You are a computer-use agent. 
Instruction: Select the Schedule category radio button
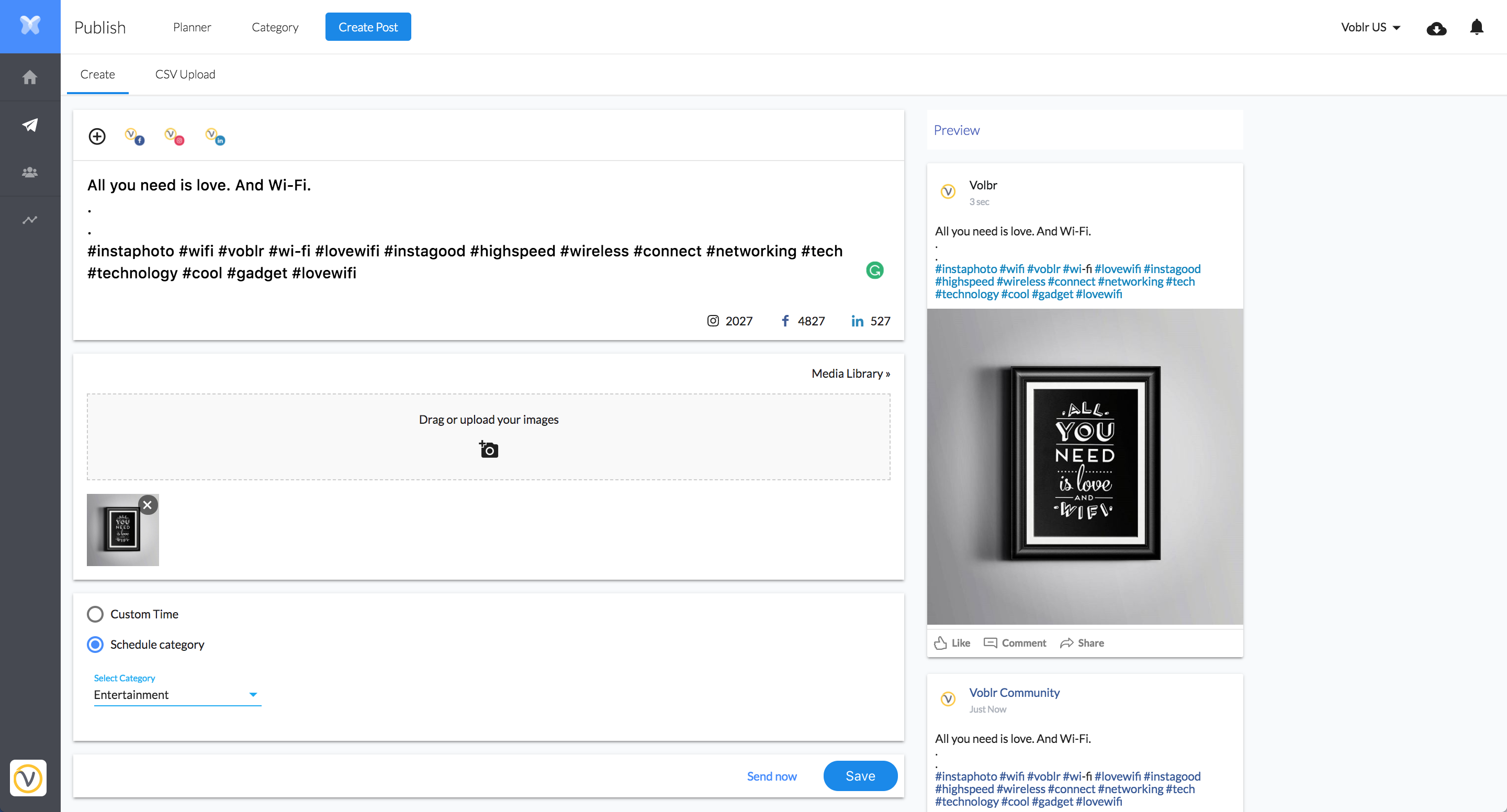95,645
